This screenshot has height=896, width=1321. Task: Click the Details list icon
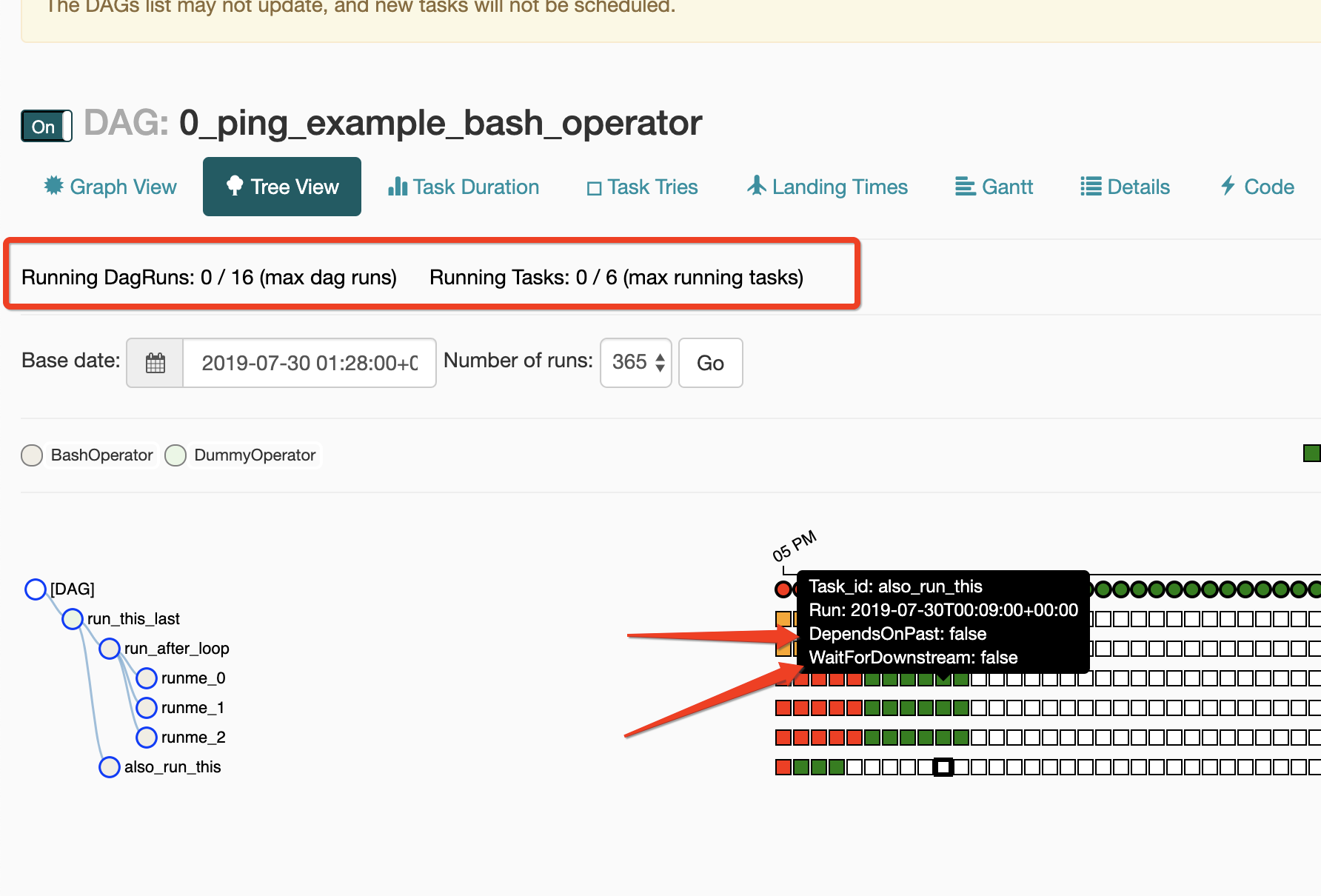[x=1091, y=186]
